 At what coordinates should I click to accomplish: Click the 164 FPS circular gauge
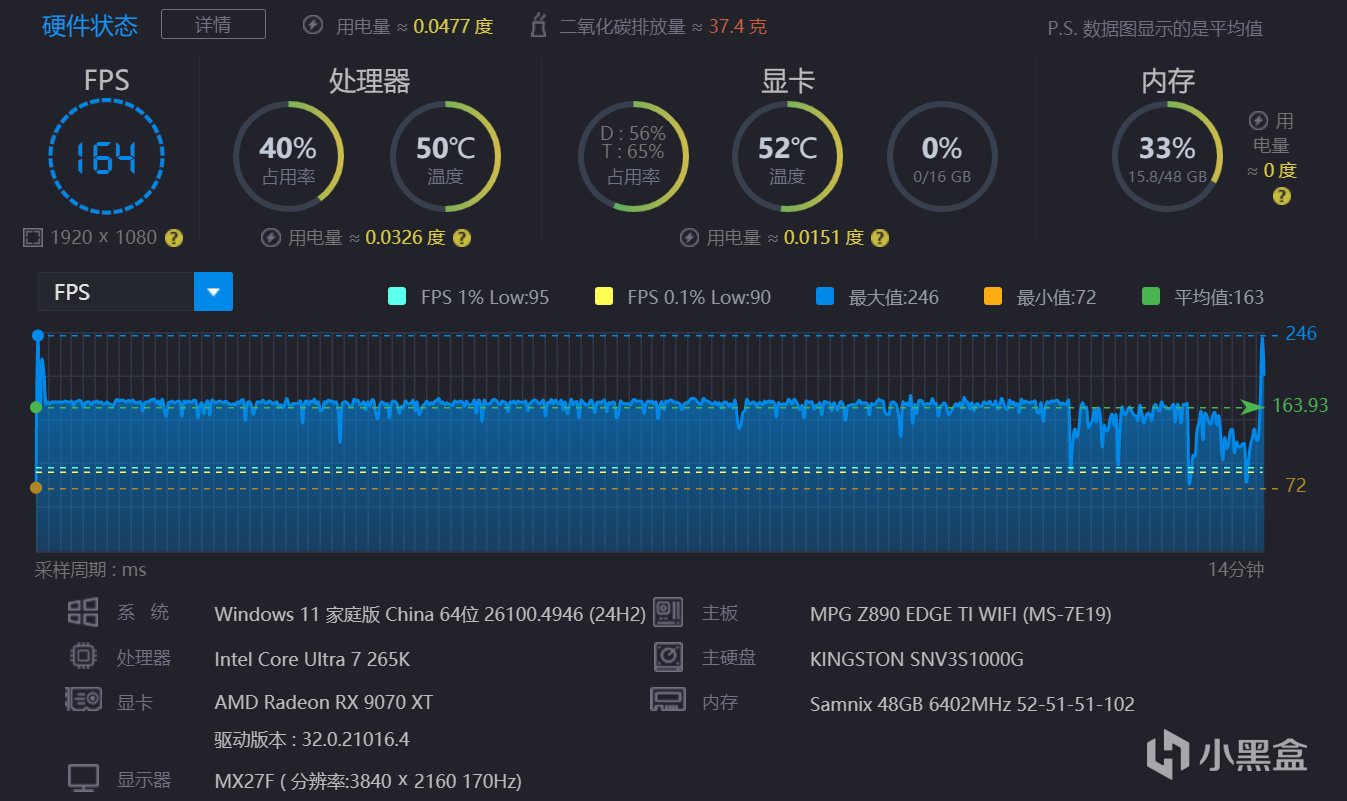pyautogui.click(x=106, y=157)
